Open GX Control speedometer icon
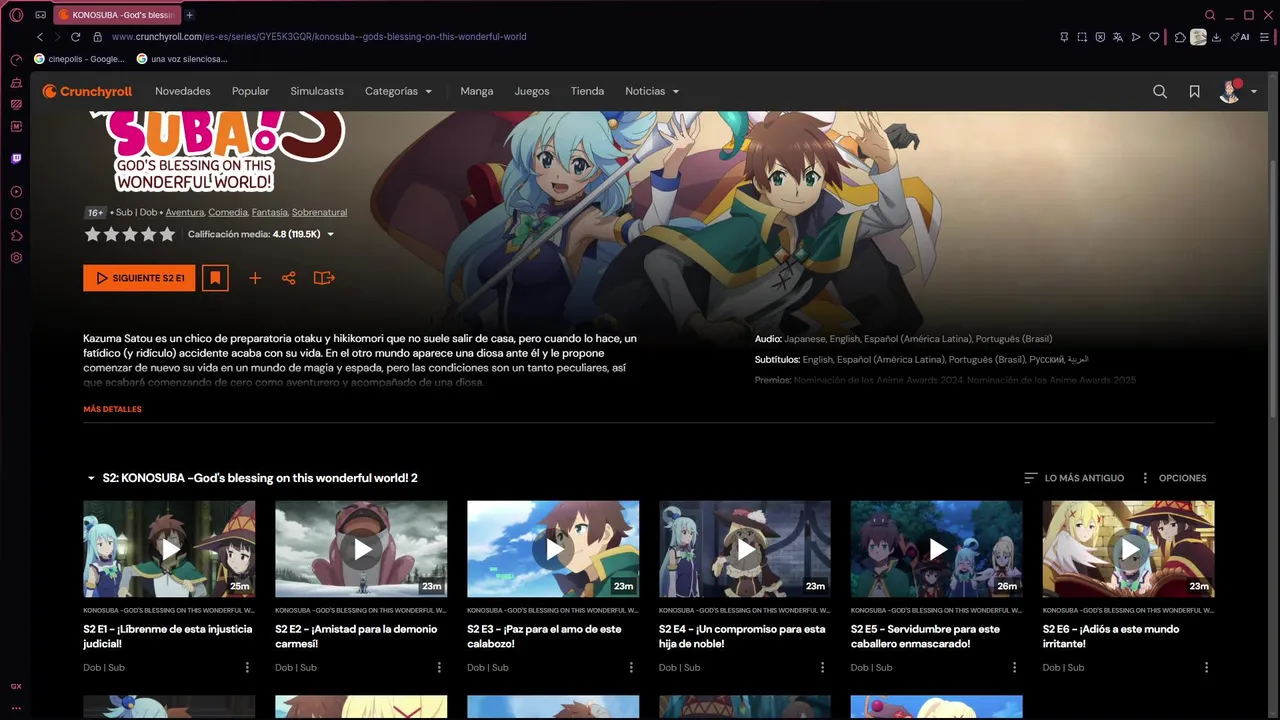 pyautogui.click(x=16, y=60)
